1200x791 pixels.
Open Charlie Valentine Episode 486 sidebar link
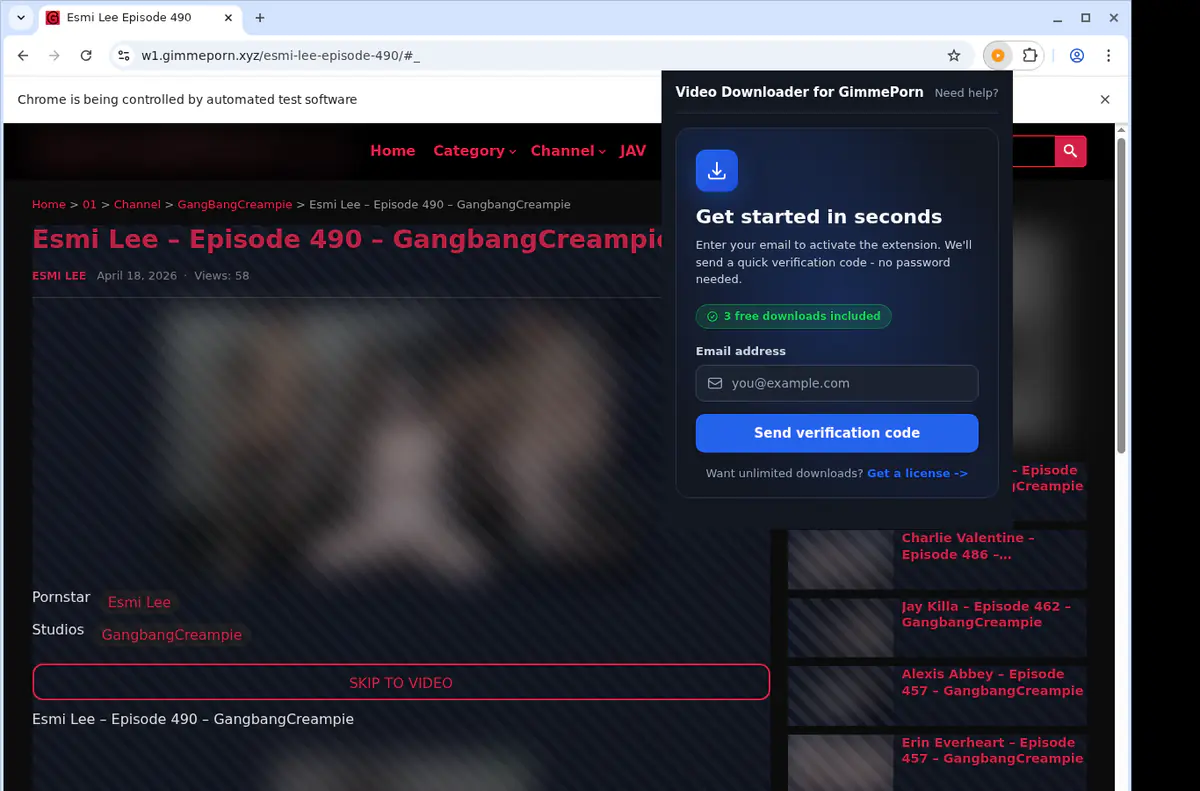click(x=968, y=546)
